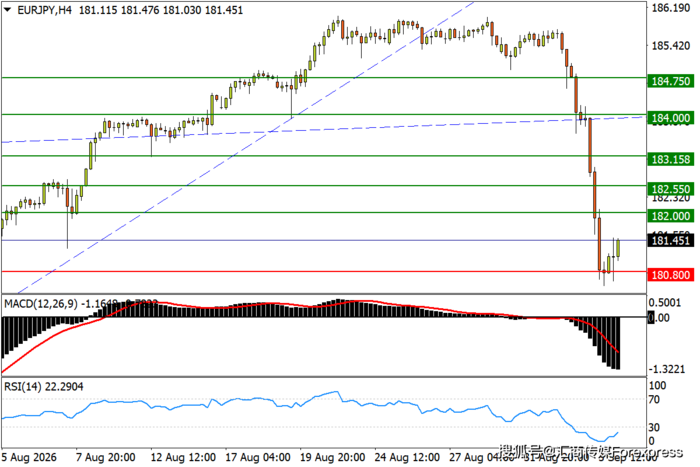Click the current price 181.451 black label
This screenshot has width=700, height=467.
[671, 241]
